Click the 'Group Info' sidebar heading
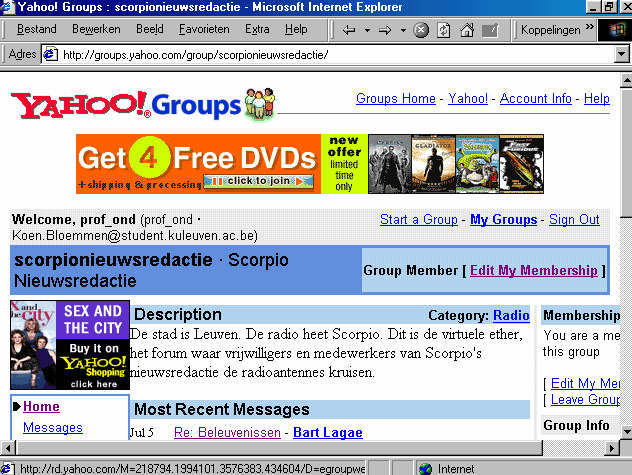 (x=576, y=425)
